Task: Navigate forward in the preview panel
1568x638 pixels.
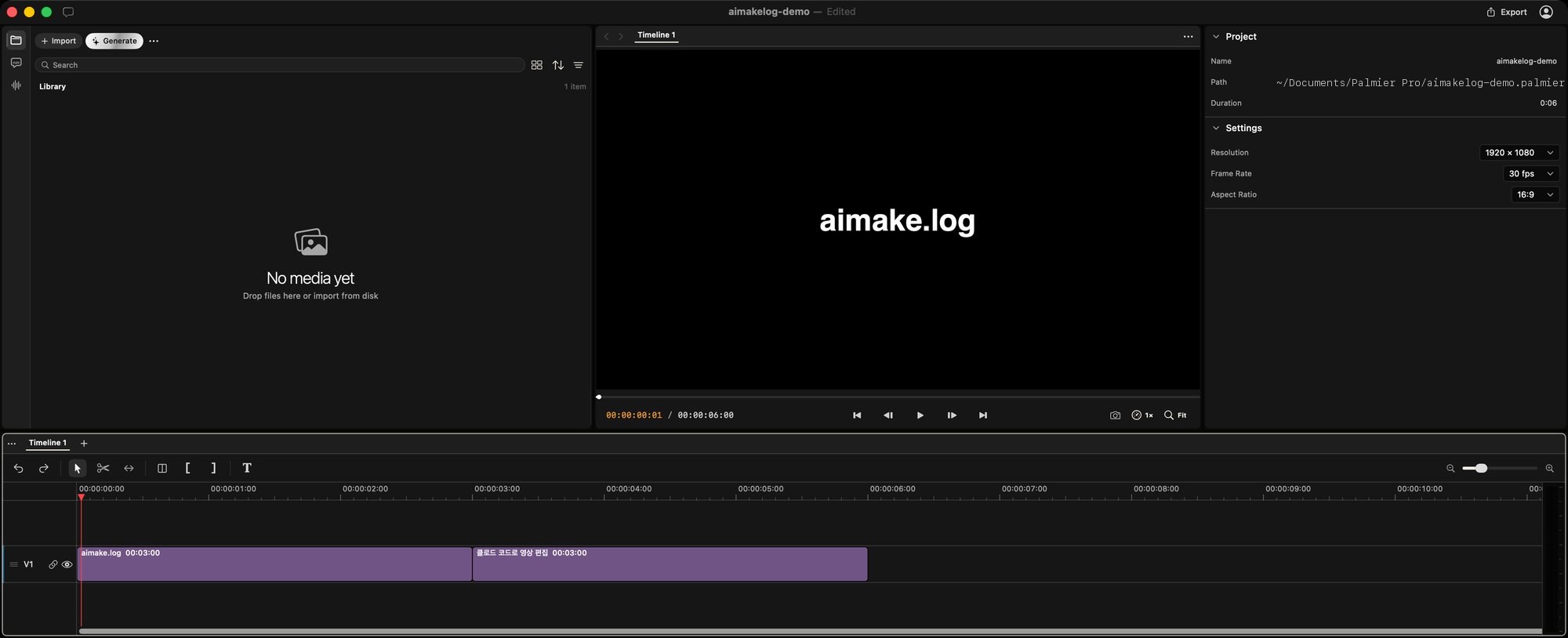Action: click(621, 36)
